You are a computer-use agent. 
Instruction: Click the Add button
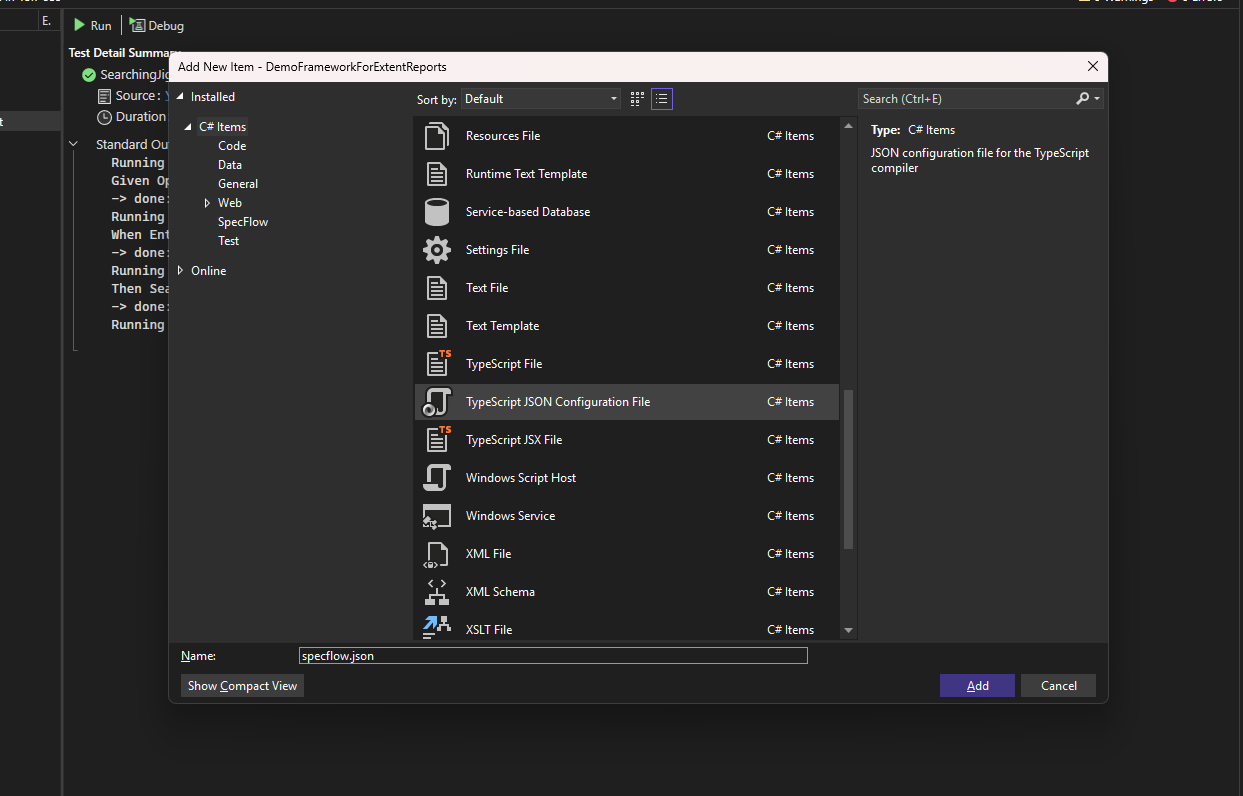point(977,685)
